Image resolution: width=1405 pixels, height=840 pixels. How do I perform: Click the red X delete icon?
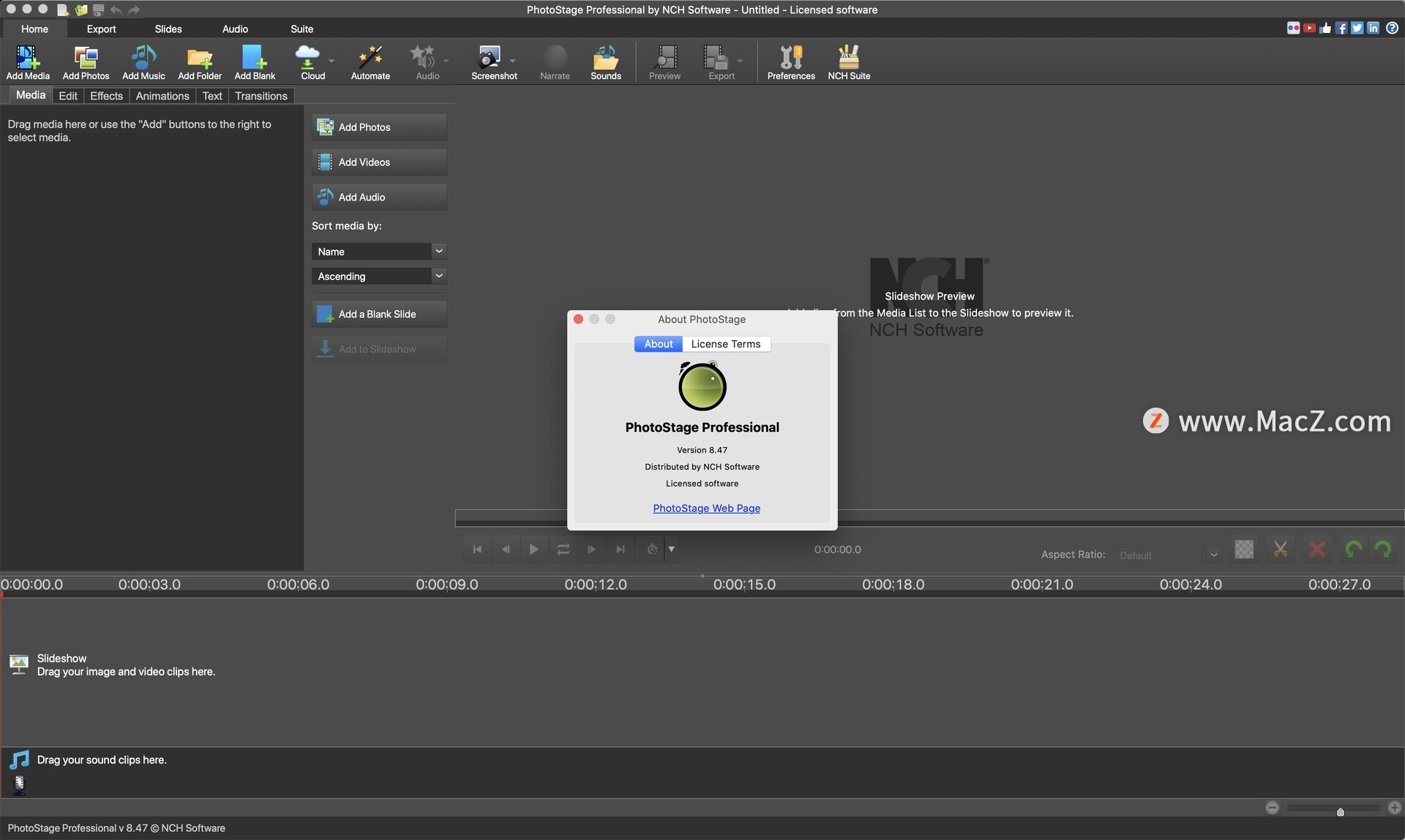pyautogui.click(x=1317, y=550)
